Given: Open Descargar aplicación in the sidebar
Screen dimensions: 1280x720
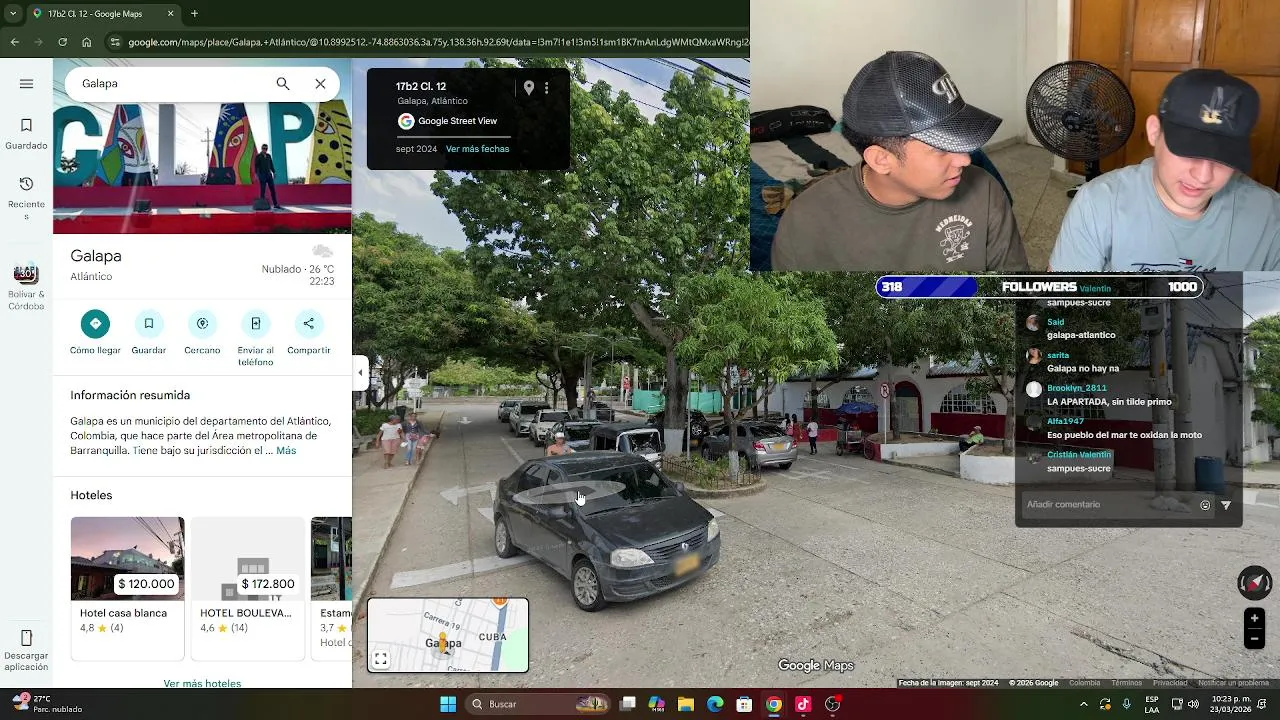Looking at the screenshot, I should click(26, 651).
